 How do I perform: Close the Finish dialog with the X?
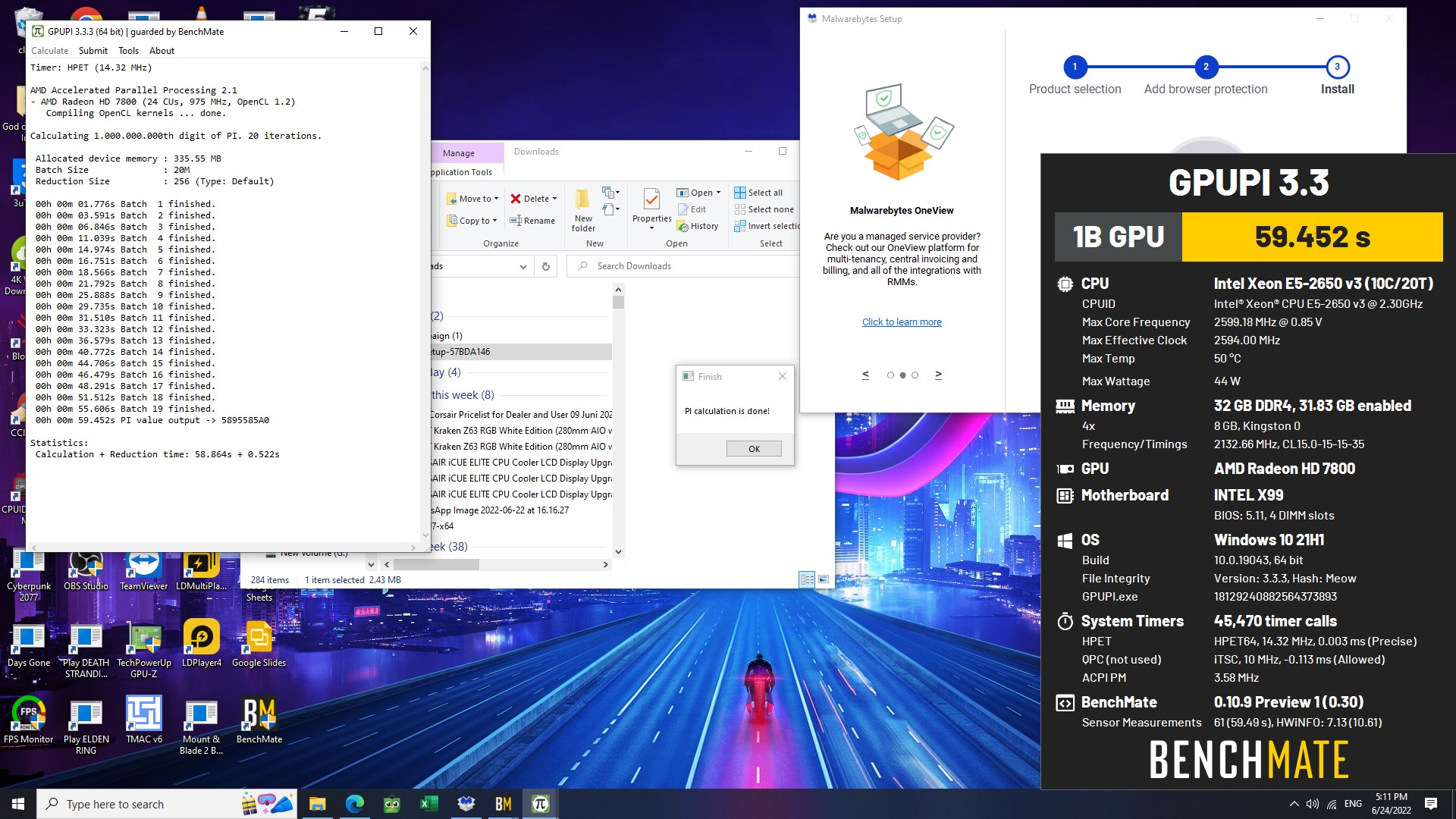tap(783, 376)
